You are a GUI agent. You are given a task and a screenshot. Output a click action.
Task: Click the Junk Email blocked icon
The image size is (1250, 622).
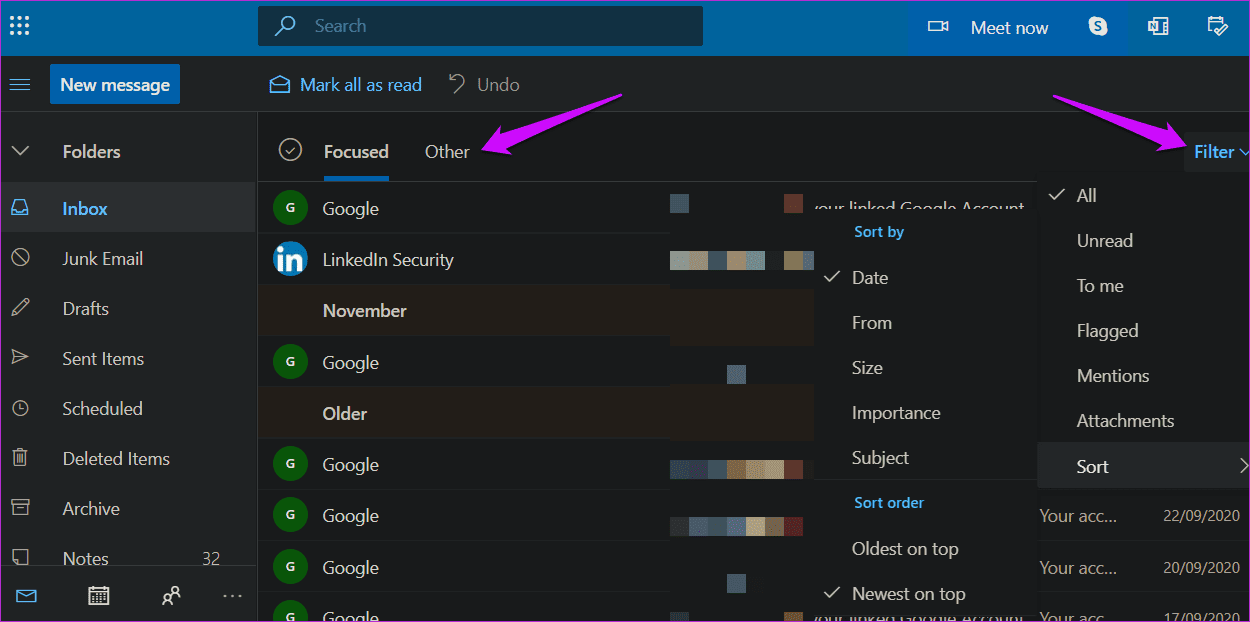pyautogui.click(x=20, y=258)
